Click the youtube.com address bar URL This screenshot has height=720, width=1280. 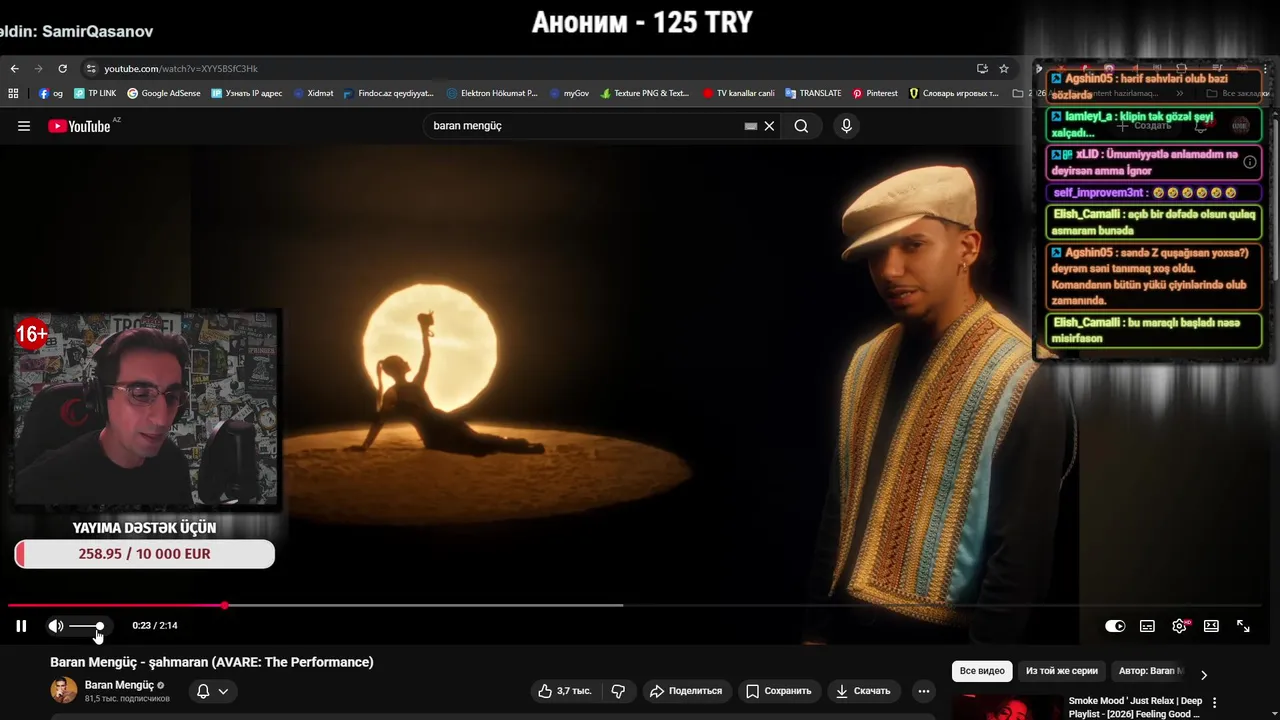coord(181,69)
